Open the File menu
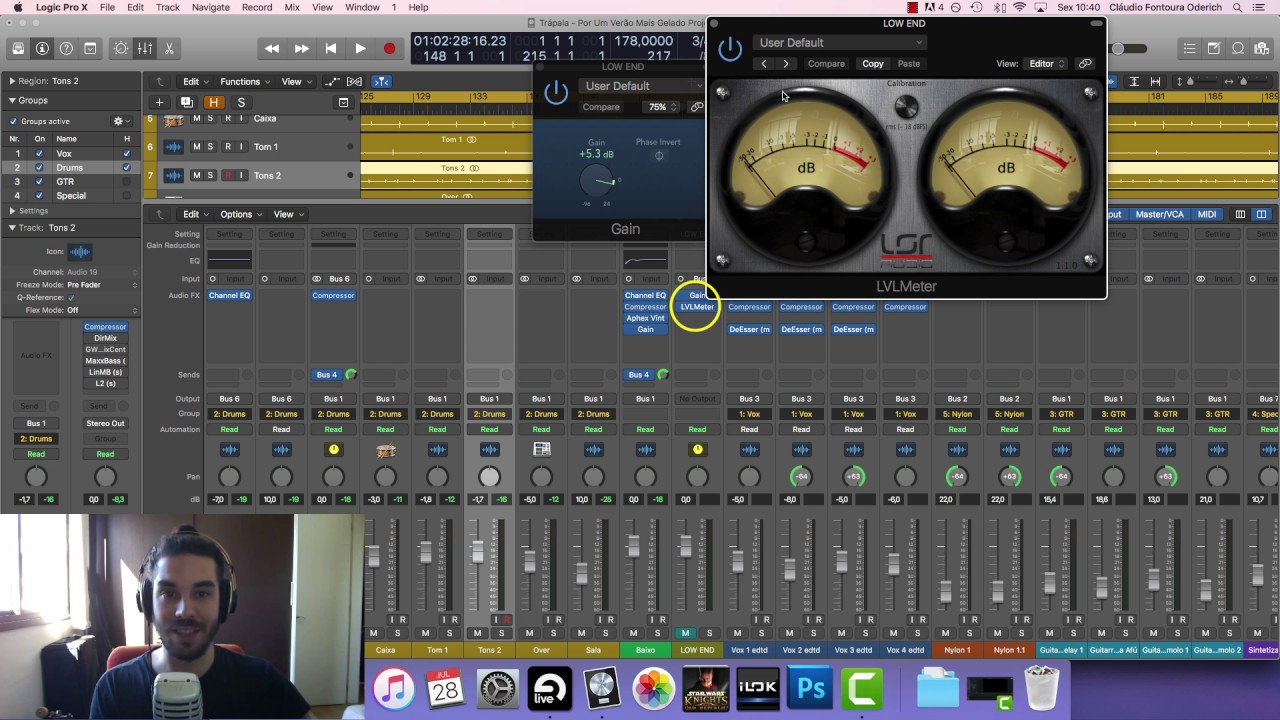This screenshot has height=720, width=1280. click(107, 7)
